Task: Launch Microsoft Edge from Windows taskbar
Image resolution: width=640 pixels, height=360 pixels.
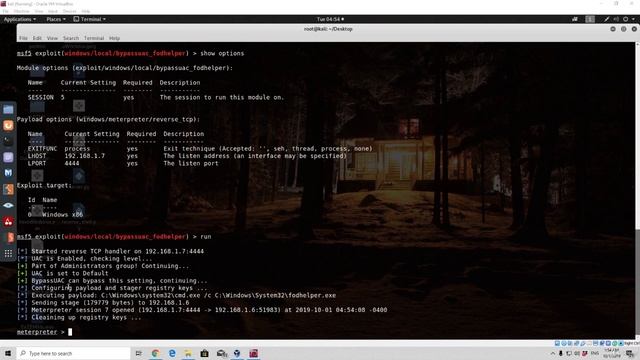Action: (172, 353)
